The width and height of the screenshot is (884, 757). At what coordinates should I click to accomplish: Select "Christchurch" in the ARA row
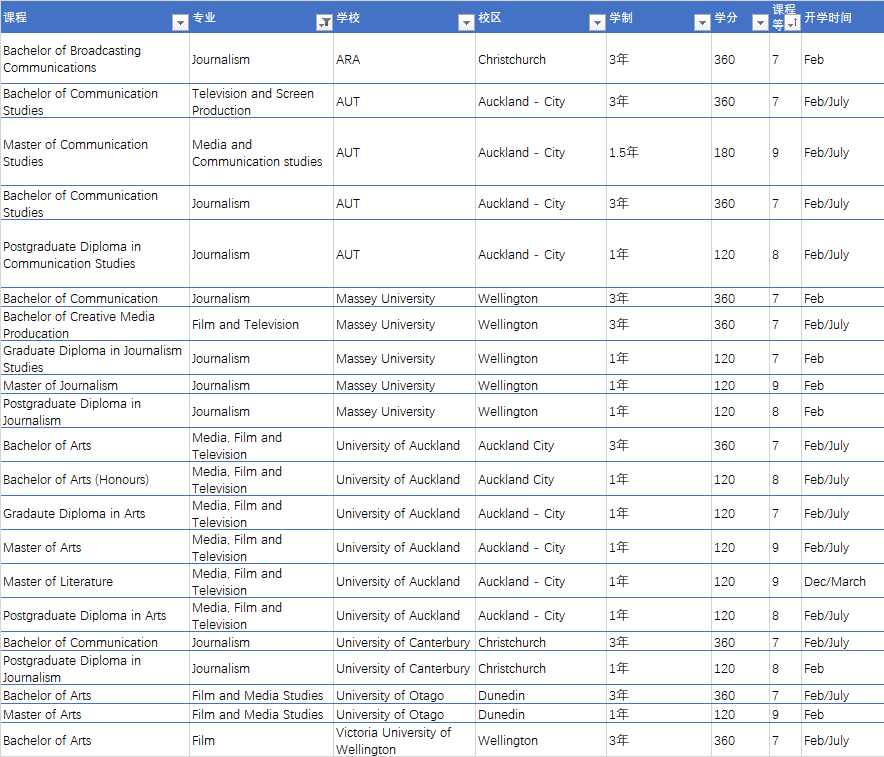pyautogui.click(x=541, y=59)
